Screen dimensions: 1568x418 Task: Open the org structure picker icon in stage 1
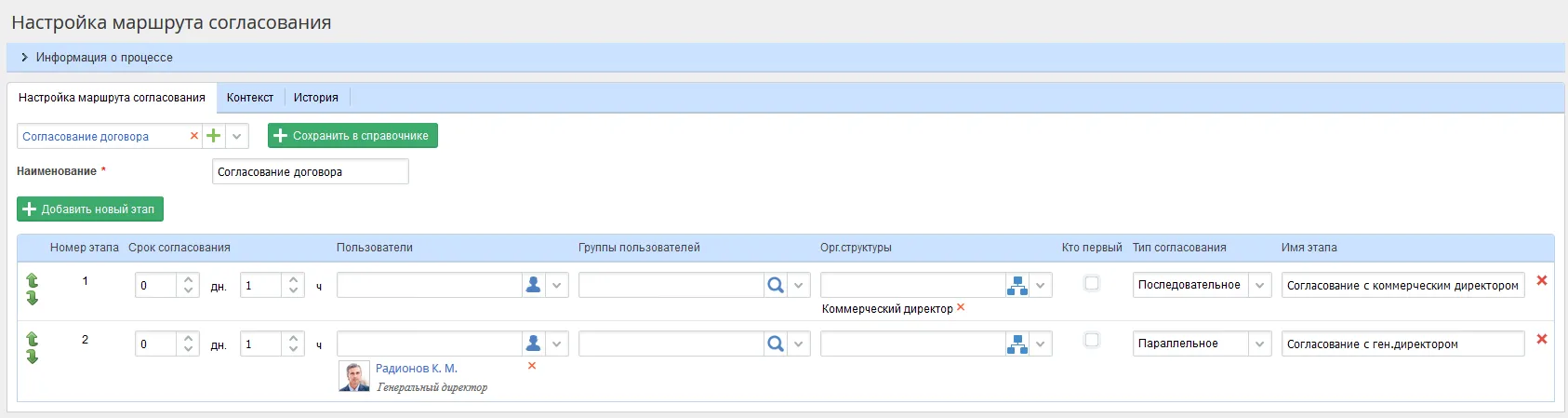1017,285
